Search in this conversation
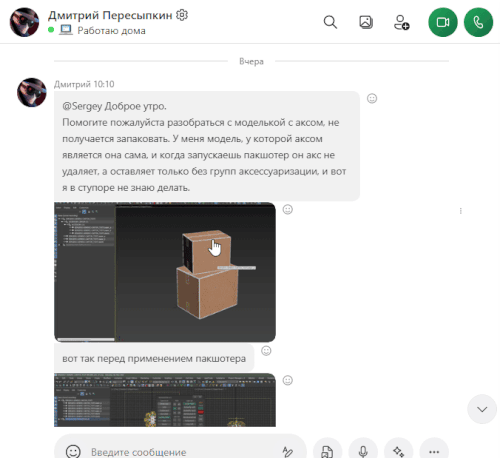Image resolution: width=500 pixels, height=458 pixels. (330, 22)
